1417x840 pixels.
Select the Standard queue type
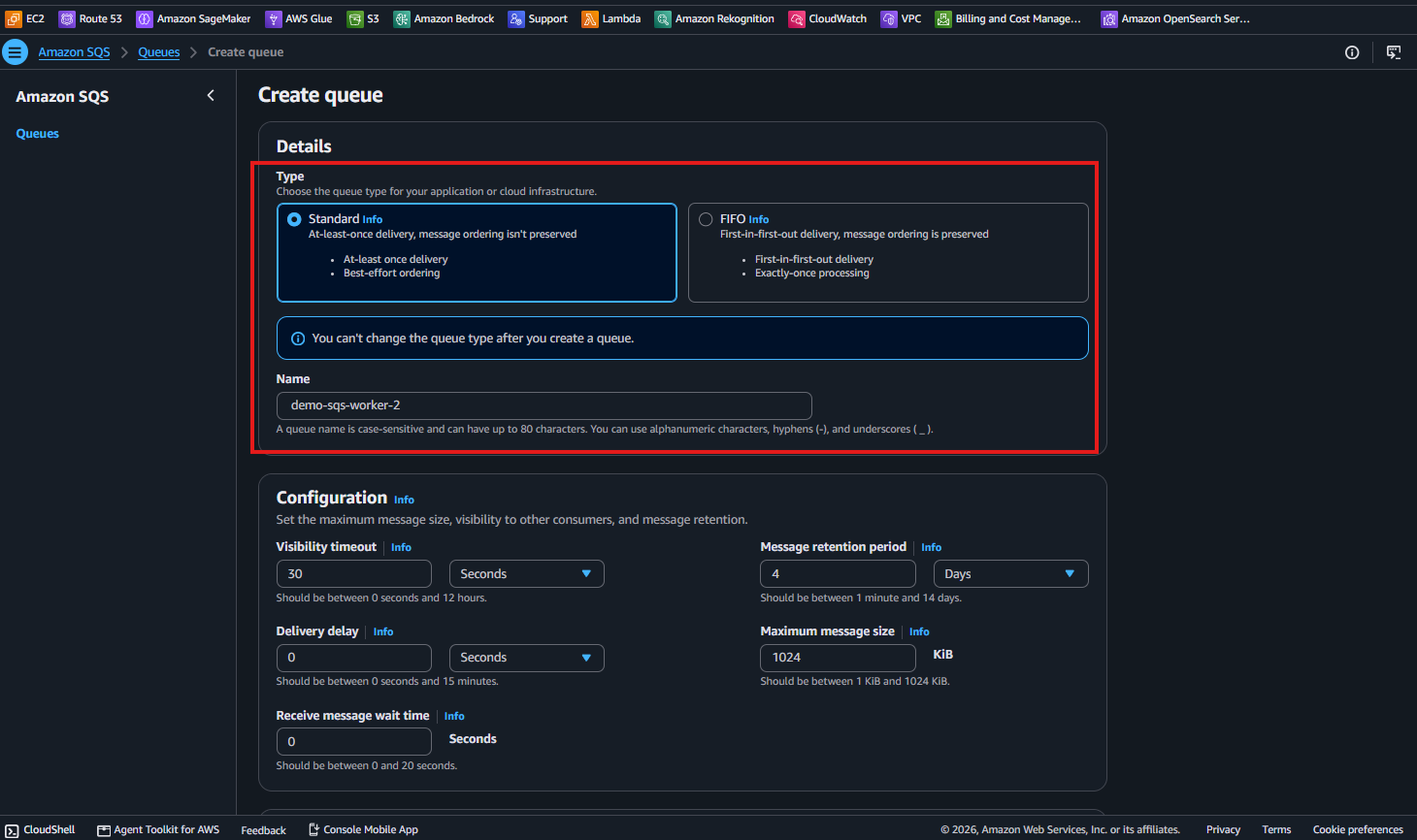click(x=294, y=219)
